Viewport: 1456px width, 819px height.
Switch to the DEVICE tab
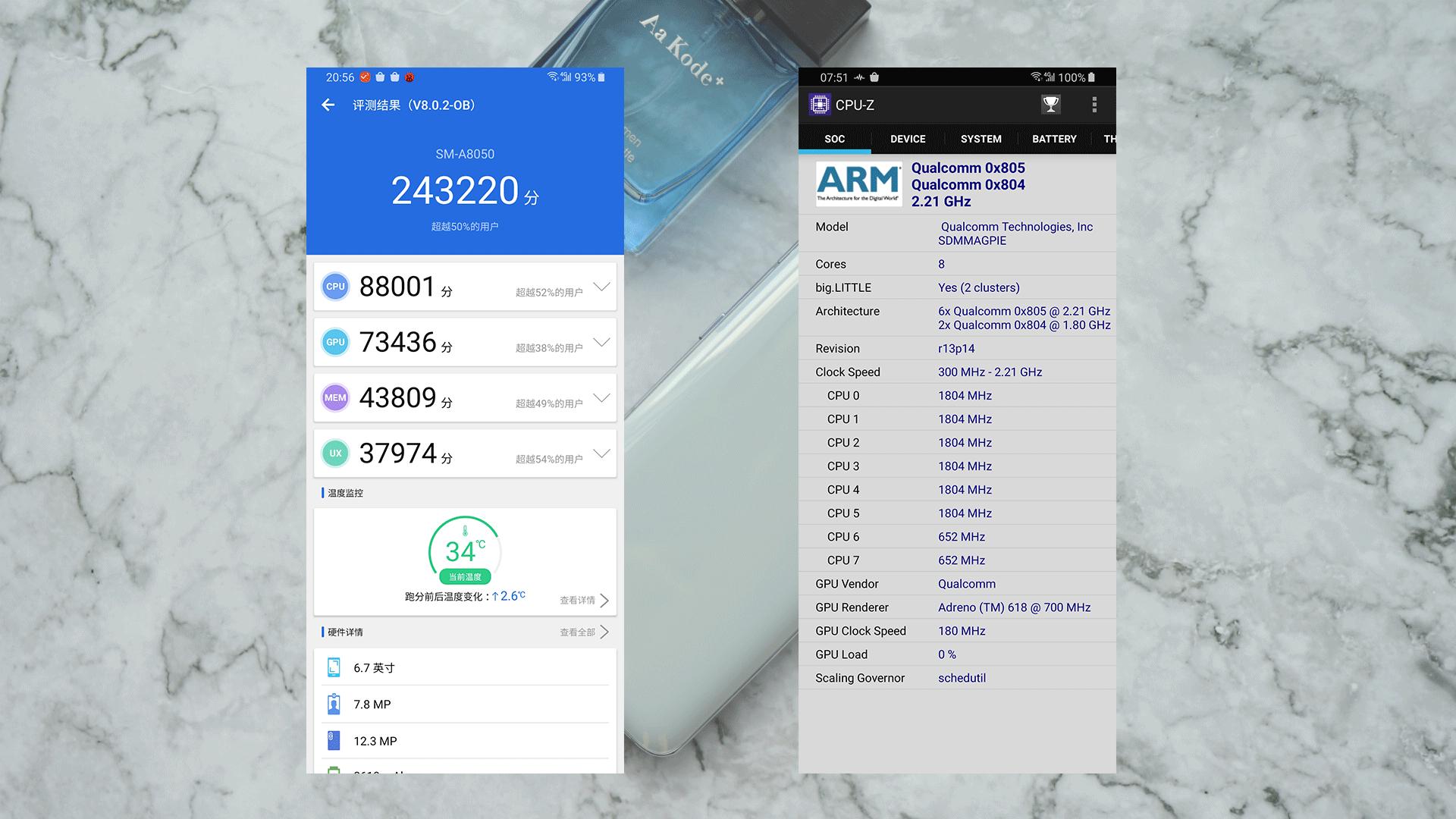click(x=908, y=139)
